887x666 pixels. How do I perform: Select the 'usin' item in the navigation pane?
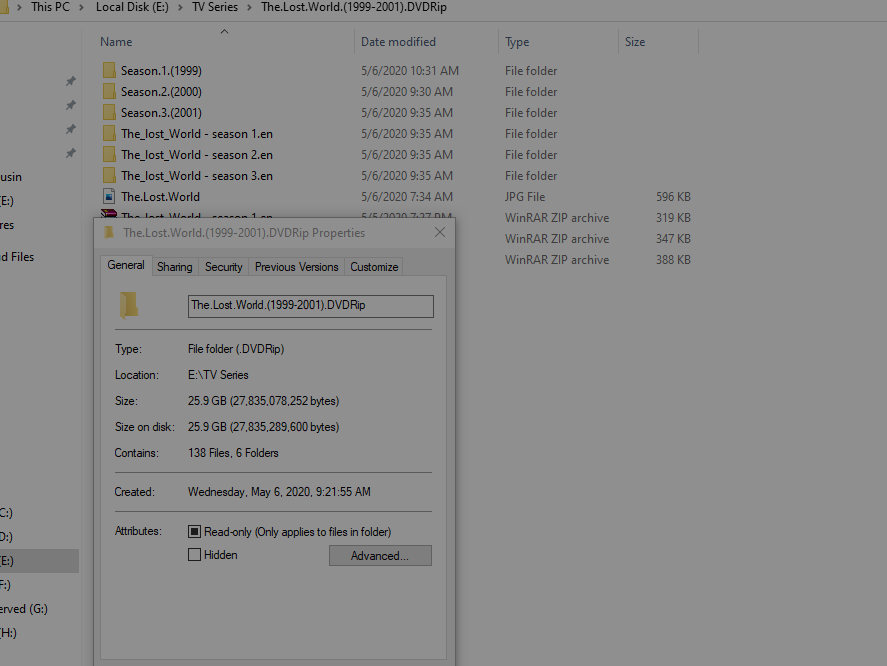tap(11, 177)
